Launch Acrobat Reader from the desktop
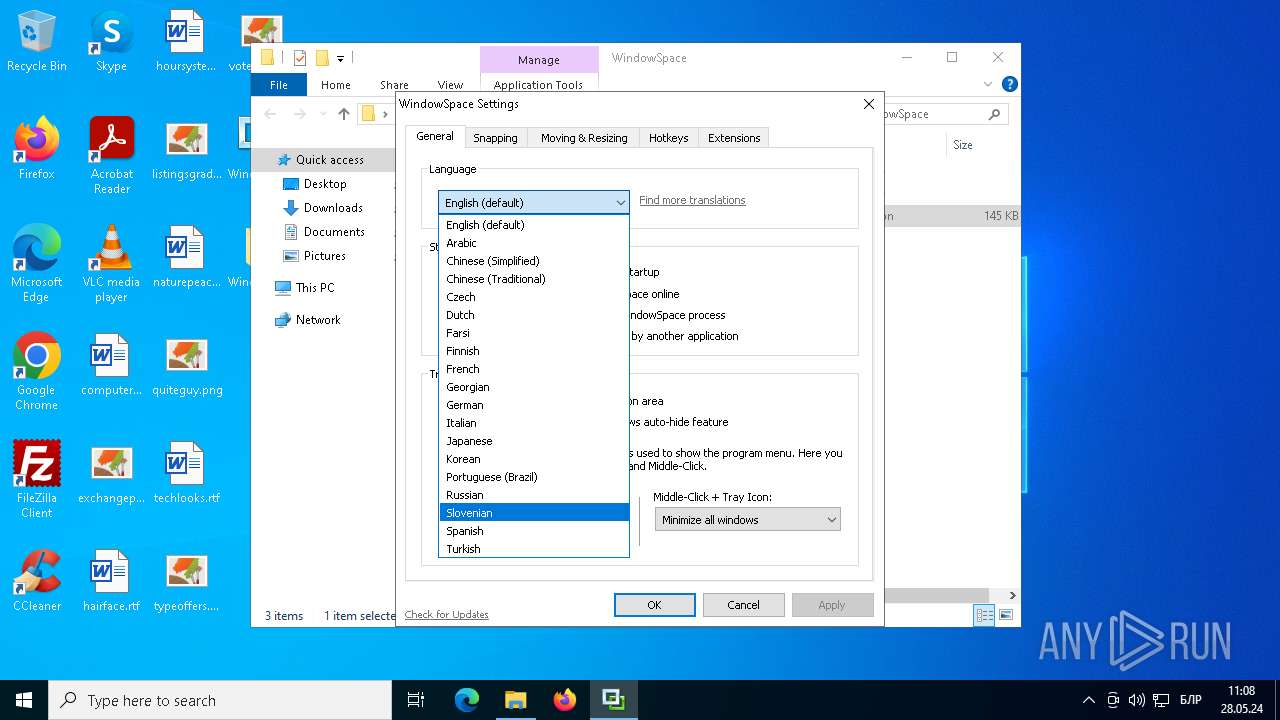The image size is (1280, 720). point(112,154)
